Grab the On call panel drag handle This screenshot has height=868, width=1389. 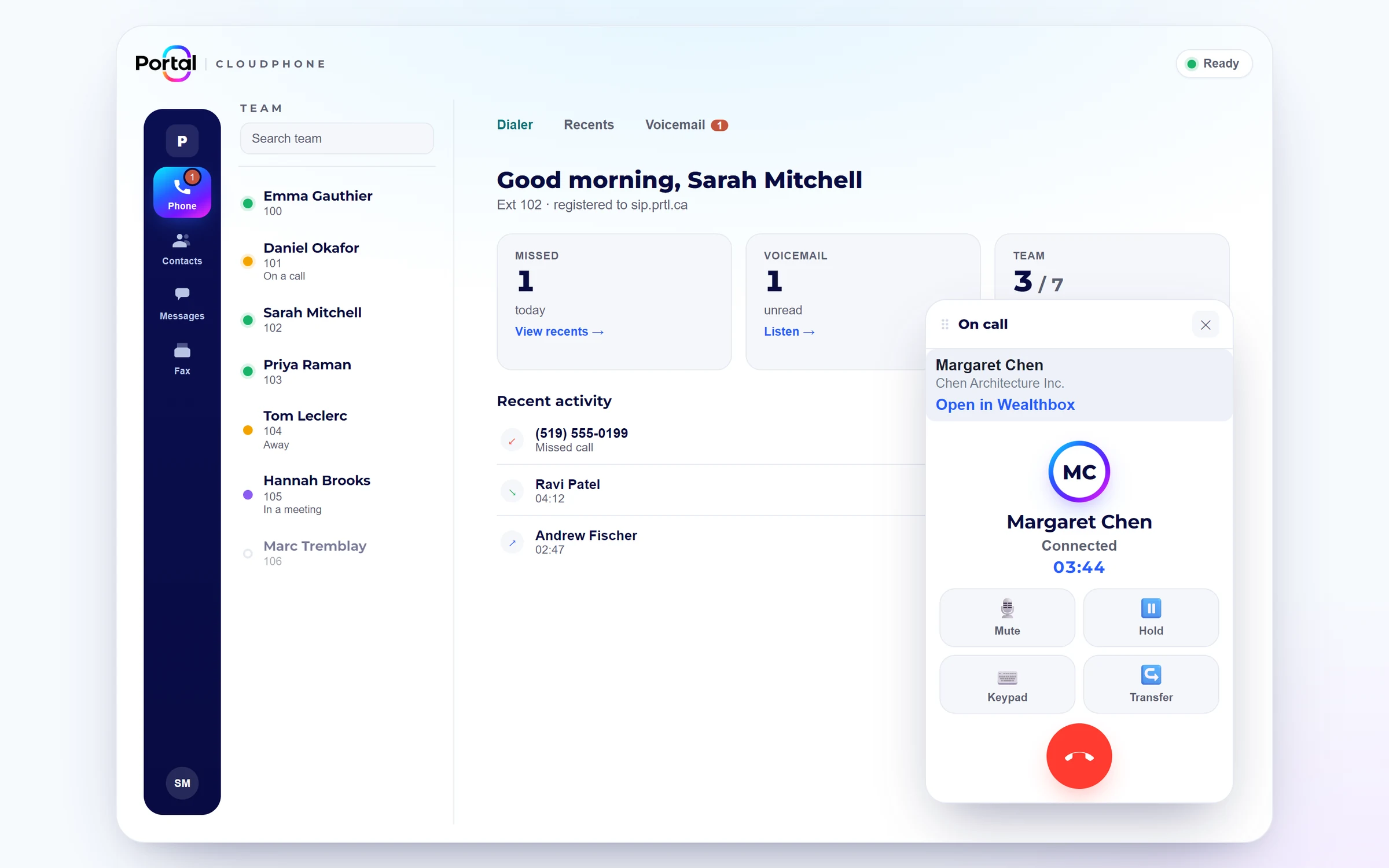click(x=945, y=324)
